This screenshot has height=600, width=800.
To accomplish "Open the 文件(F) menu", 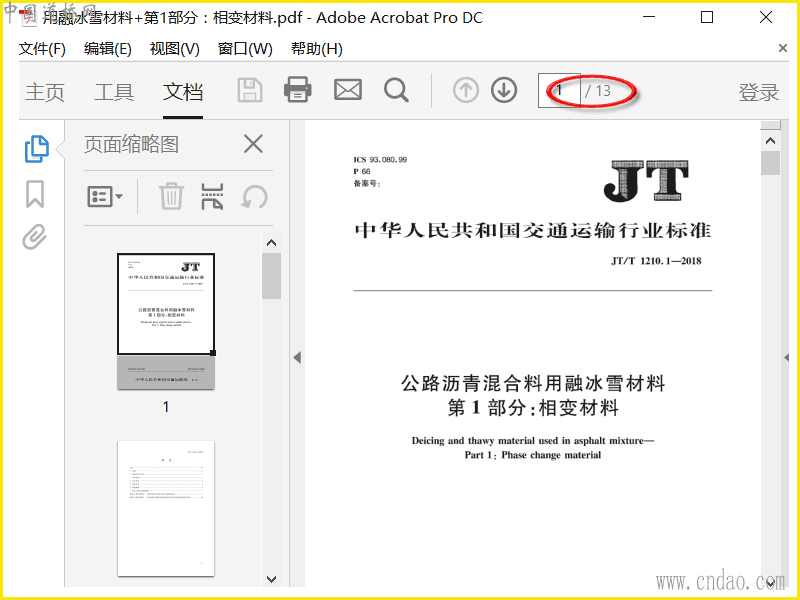I will point(42,49).
